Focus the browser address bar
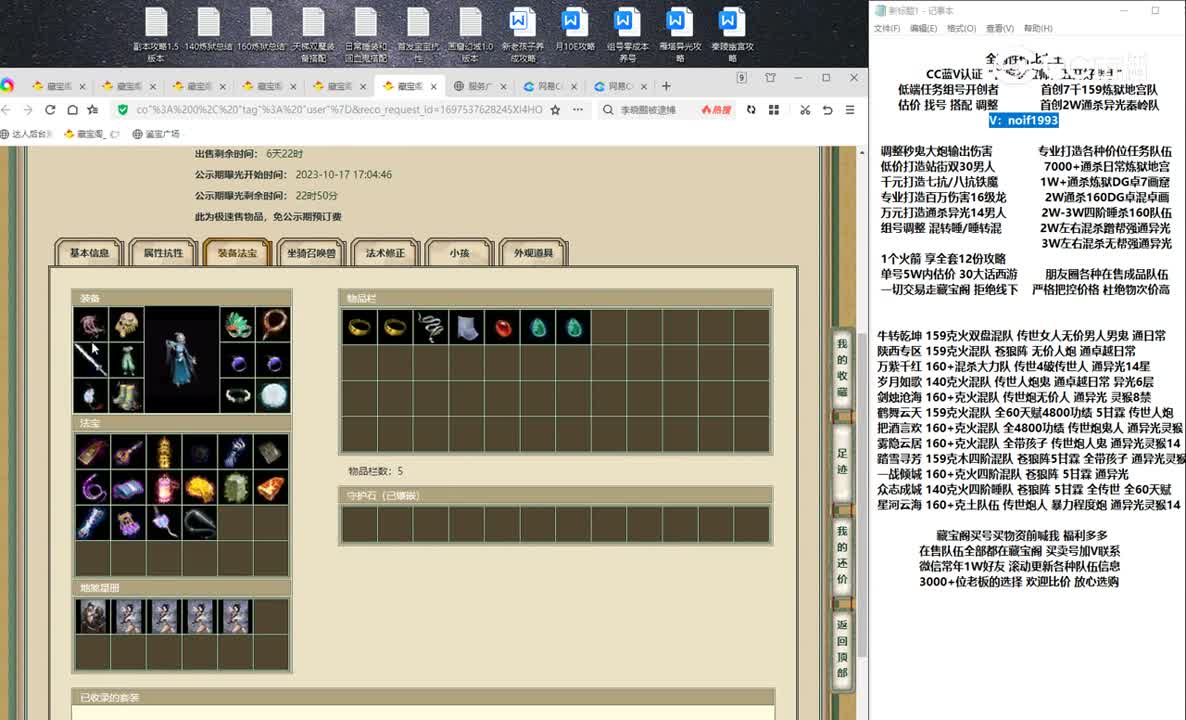The height and width of the screenshot is (720, 1186). [339, 110]
